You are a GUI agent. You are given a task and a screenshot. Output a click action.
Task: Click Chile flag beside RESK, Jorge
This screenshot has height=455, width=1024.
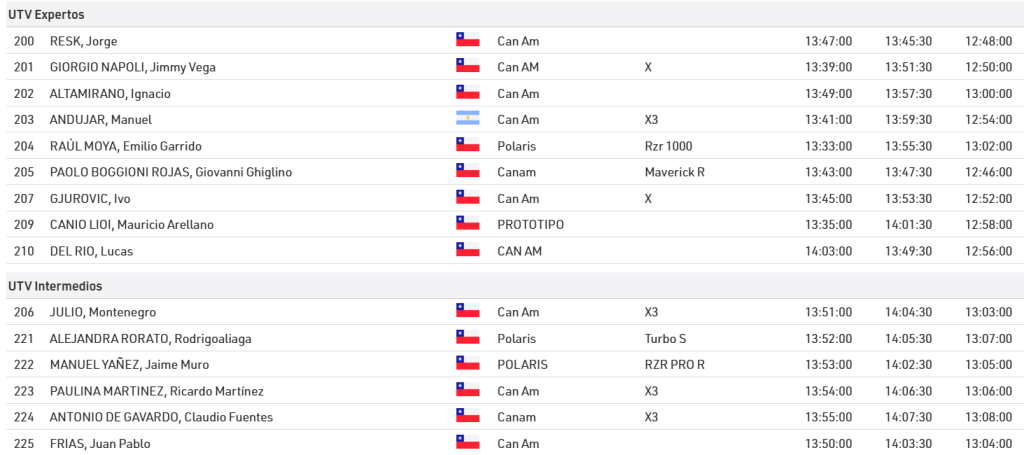(x=467, y=41)
